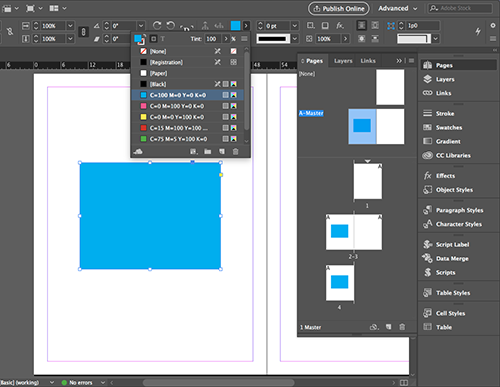Expand the Pages panel collapsed tabs chevron

[399, 61]
